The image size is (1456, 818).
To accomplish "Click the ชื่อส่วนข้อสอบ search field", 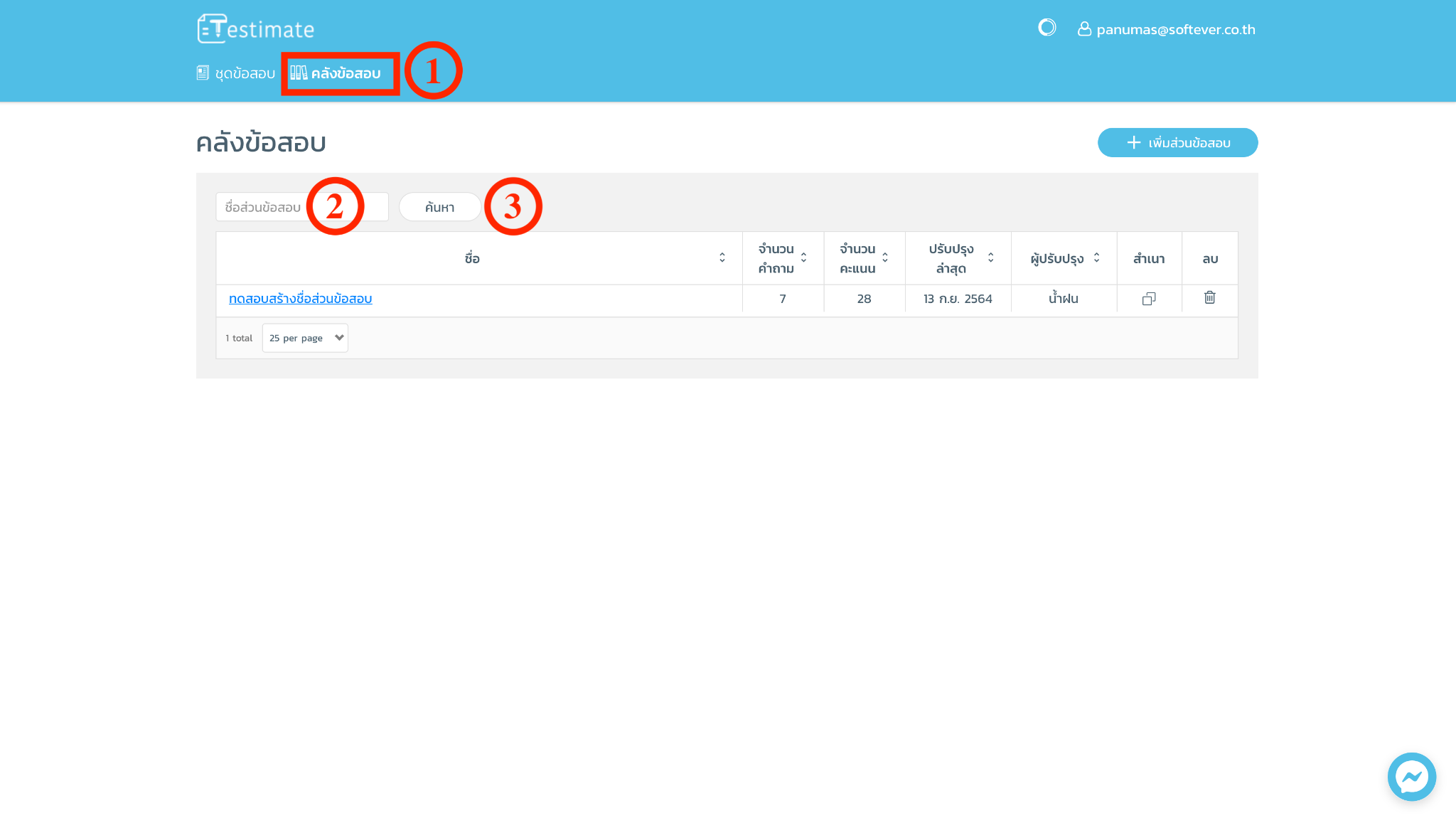I will 263,207.
